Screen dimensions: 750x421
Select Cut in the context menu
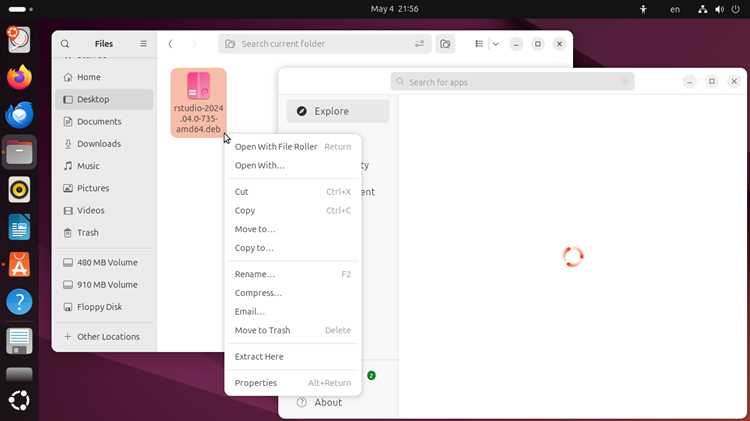(293, 192)
